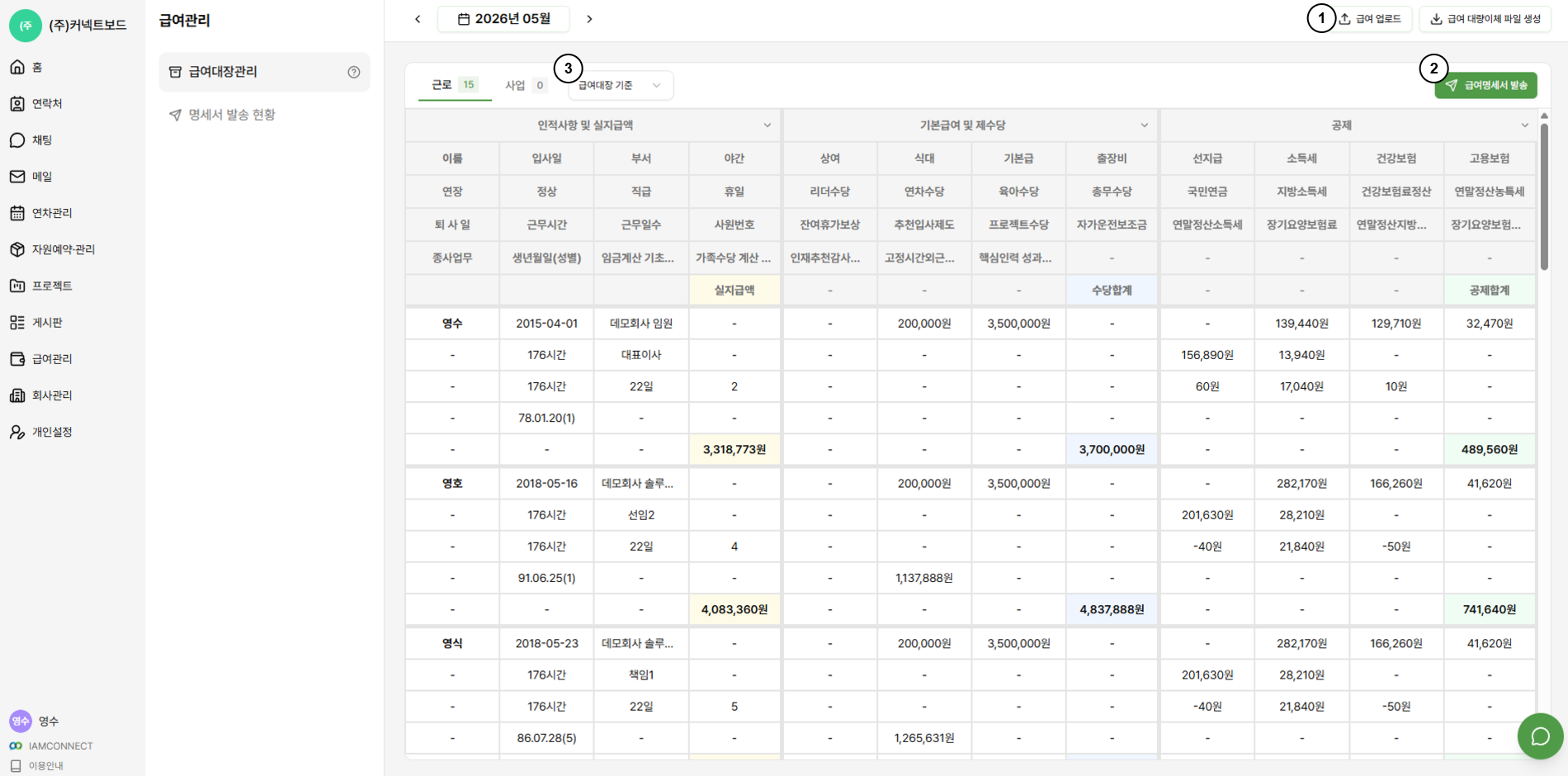Click the 급여명세서 발송 green button
The height and width of the screenshot is (776, 1568).
[1485, 85]
